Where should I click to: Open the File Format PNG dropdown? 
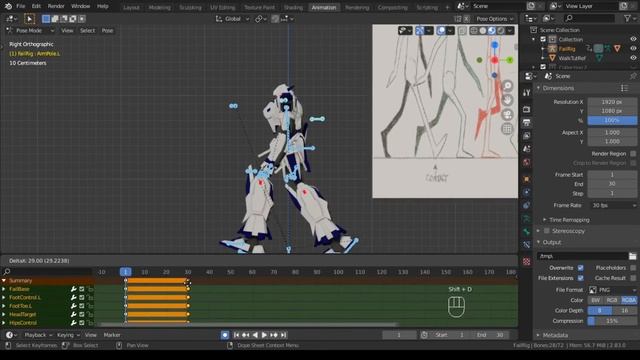pyautogui.click(x=612, y=290)
